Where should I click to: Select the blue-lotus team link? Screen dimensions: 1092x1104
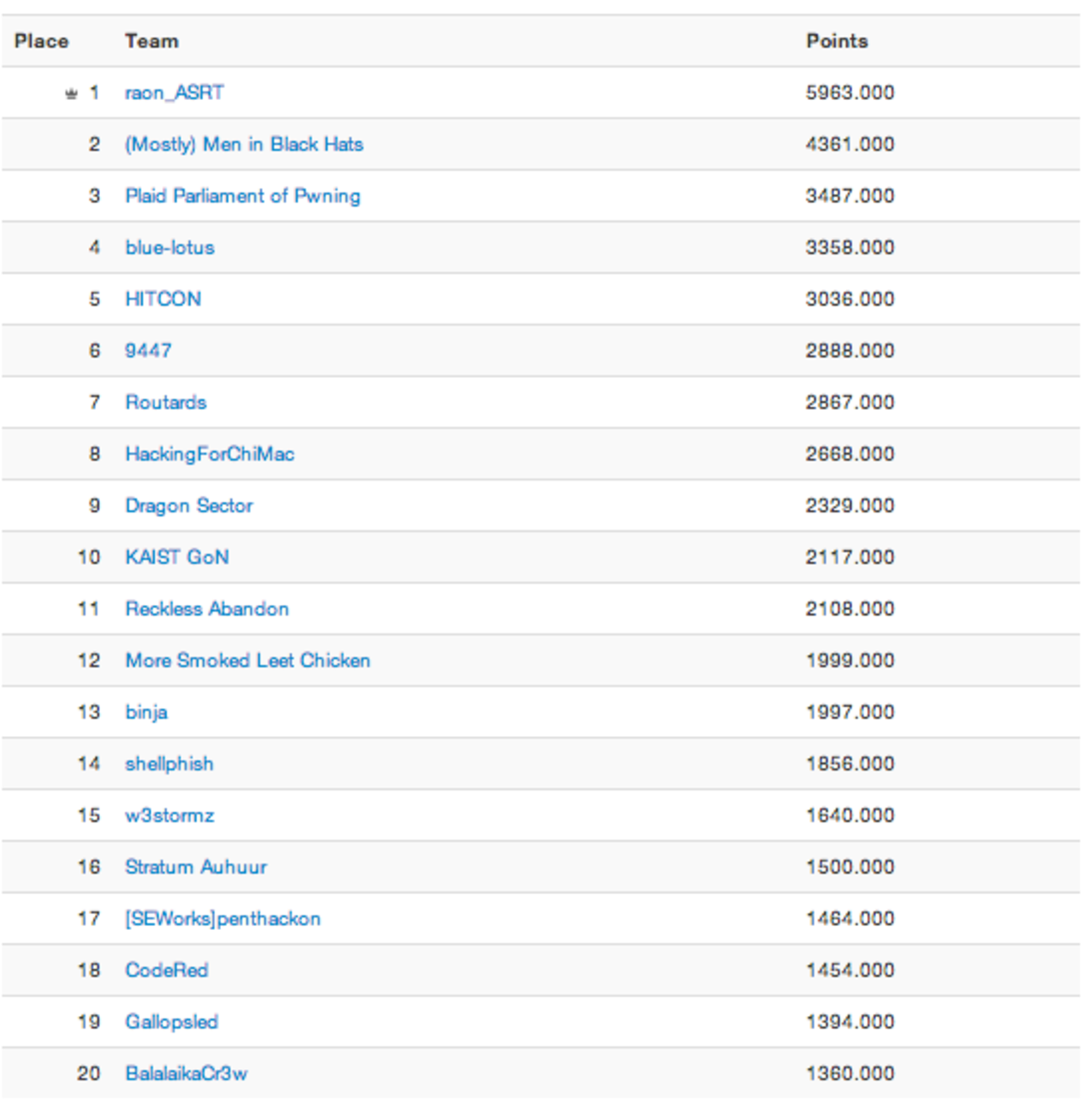pos(170,248)
